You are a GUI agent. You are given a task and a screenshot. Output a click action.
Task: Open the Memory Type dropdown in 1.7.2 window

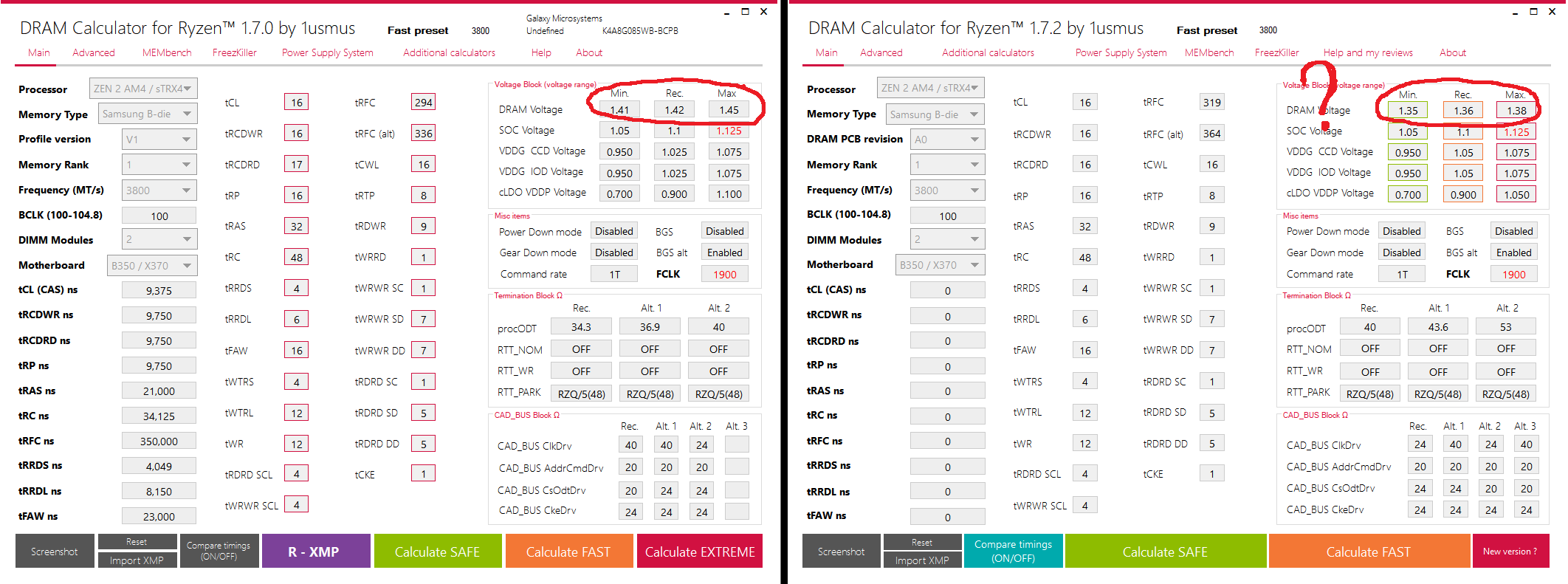[x=935, y=114]
